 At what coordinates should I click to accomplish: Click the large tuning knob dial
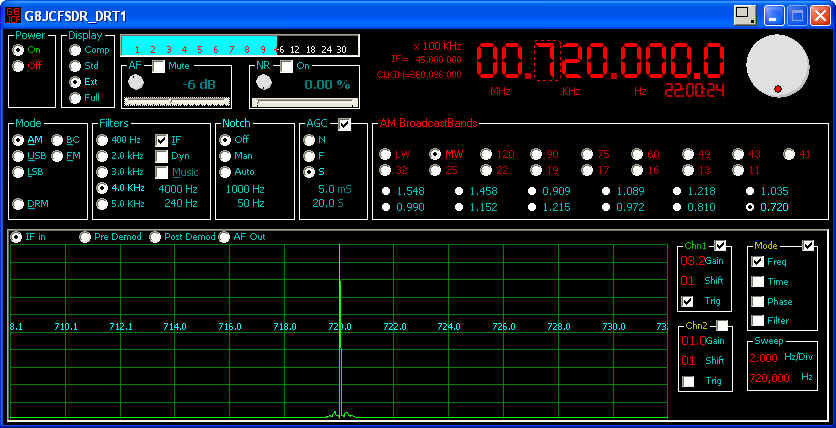pyautogui.click(x=781, y=69)
